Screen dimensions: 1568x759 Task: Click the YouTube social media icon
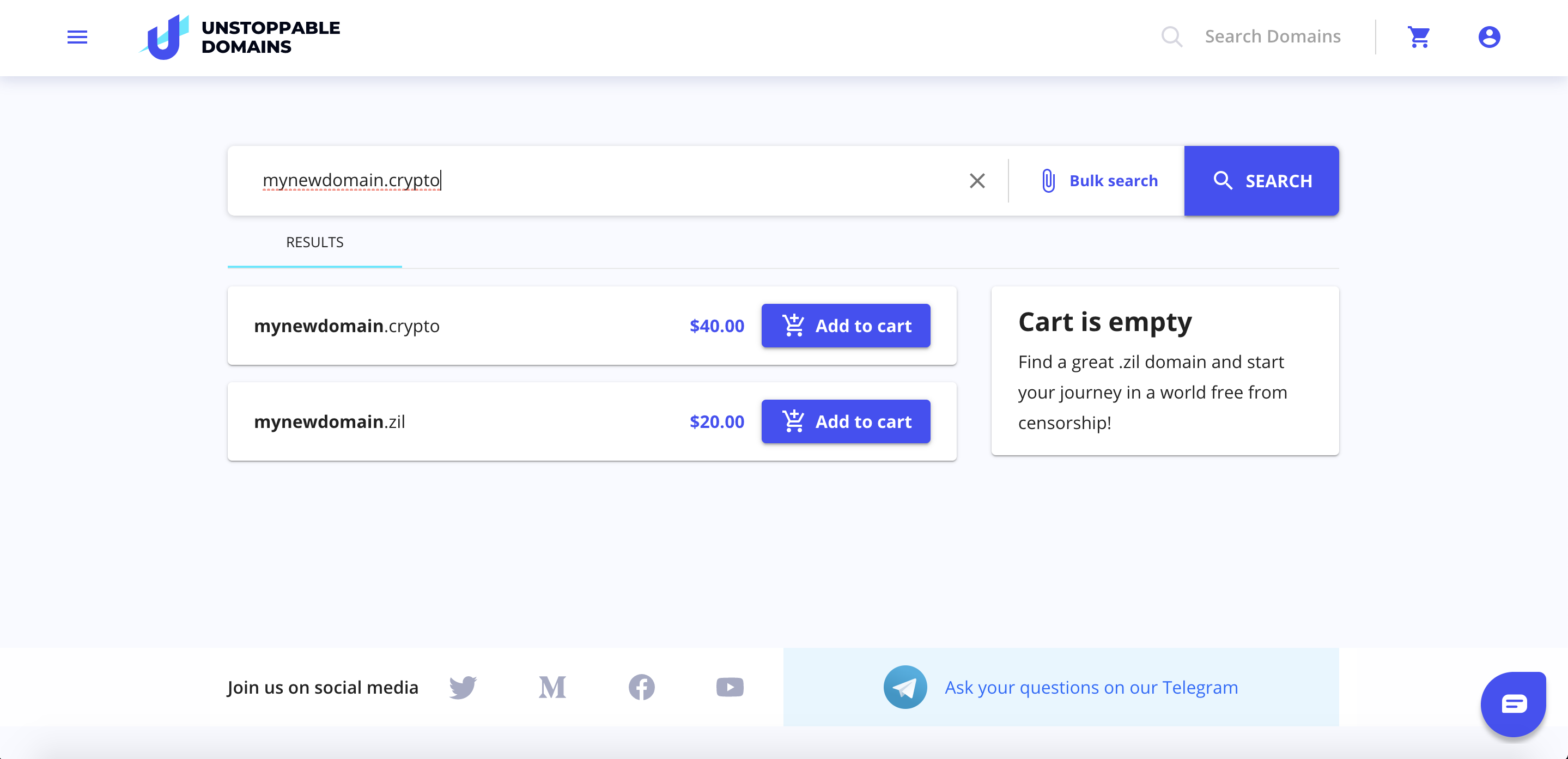[731, 687]
